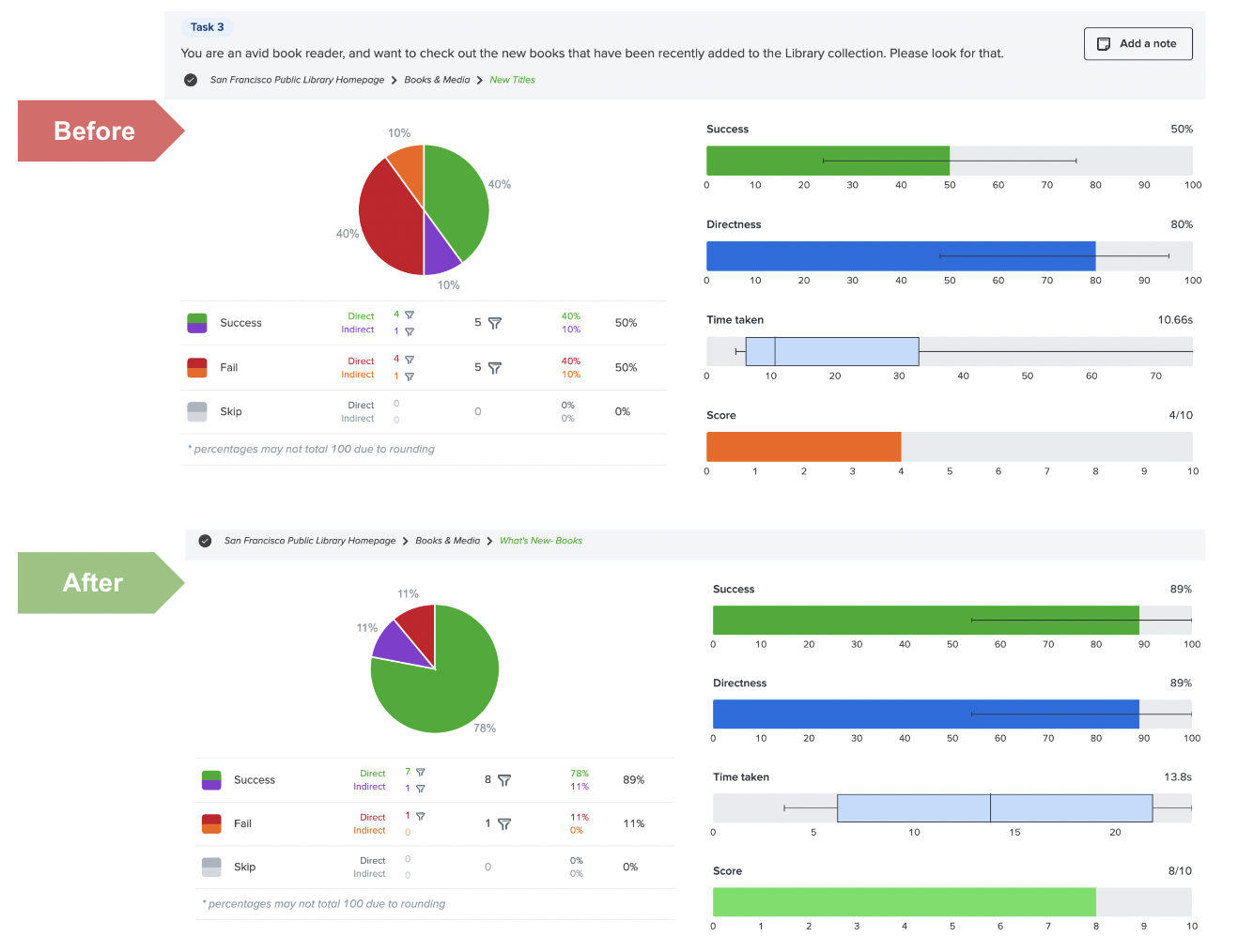Click the note icon on the Add a note button
This screenshot has height=952, width=1238.
click(x=1104, y=43)
